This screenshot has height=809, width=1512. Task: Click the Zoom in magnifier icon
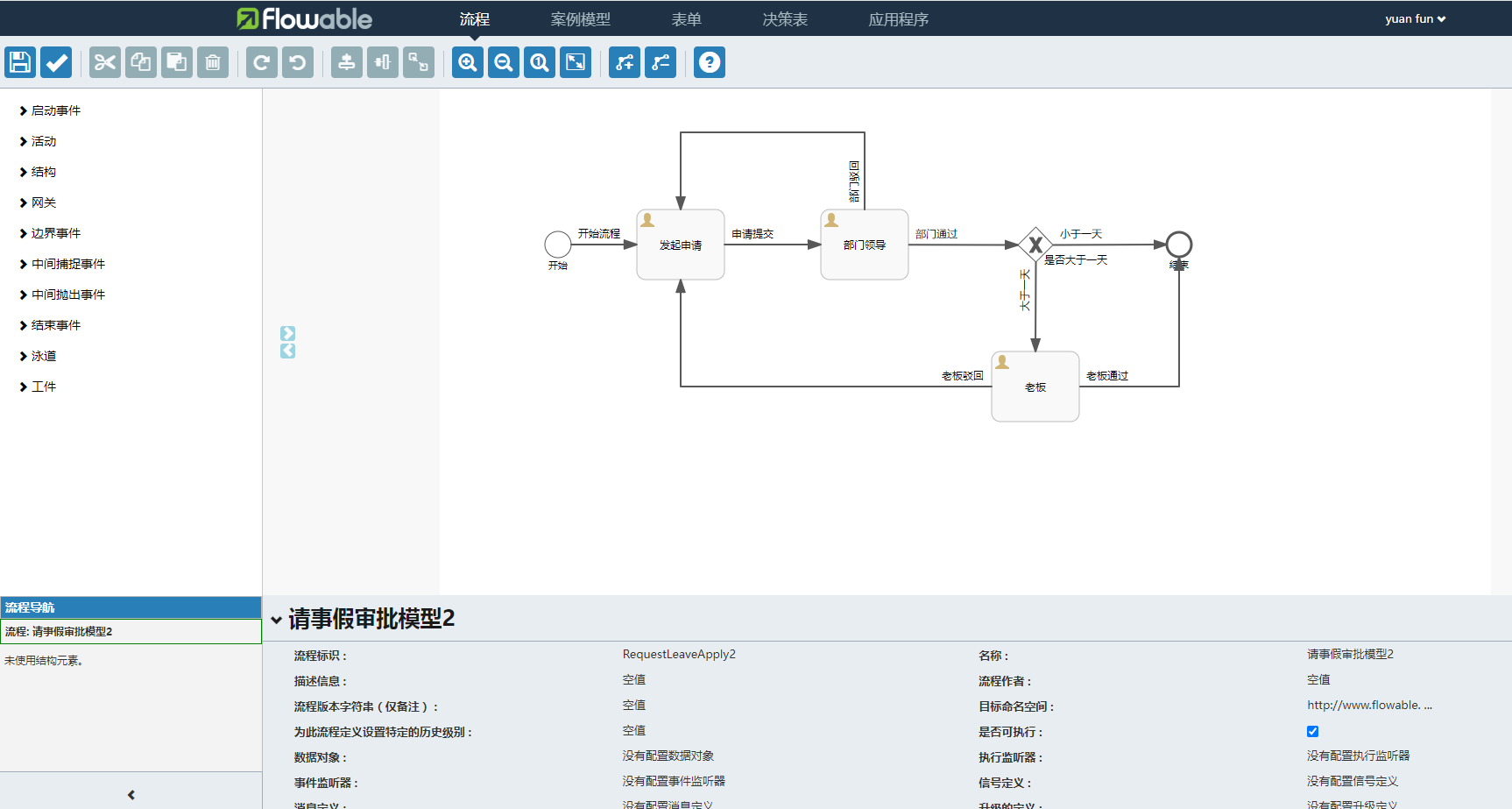[x=468, y=62]
